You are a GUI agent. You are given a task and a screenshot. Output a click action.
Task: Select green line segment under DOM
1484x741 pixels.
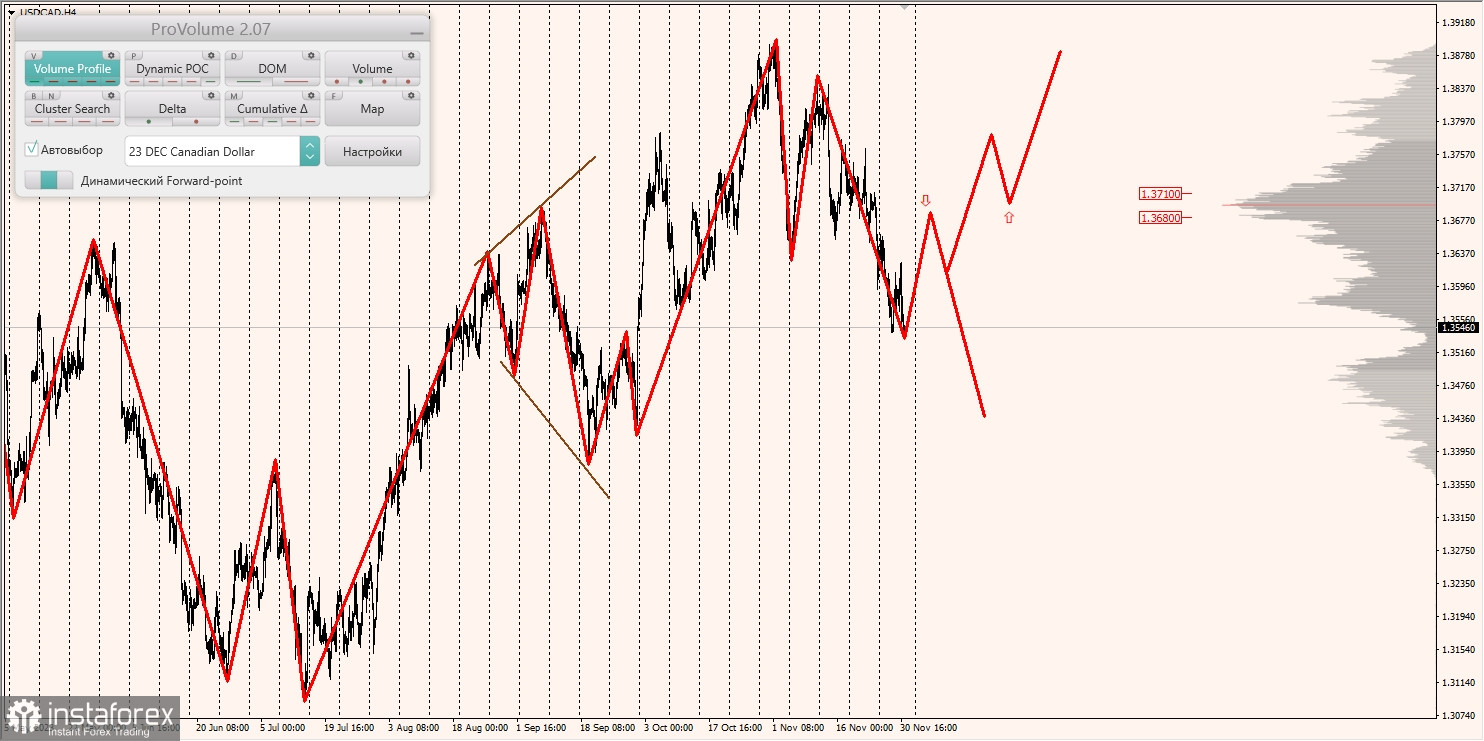tap(248, 82)
